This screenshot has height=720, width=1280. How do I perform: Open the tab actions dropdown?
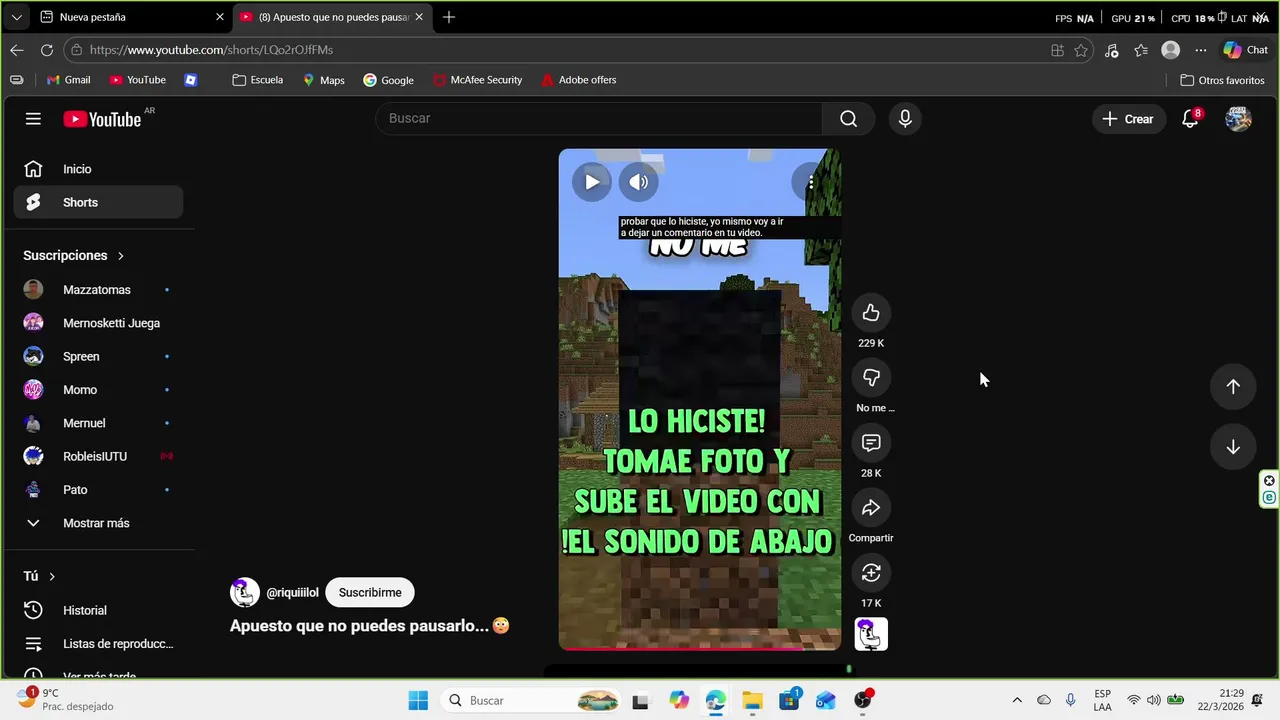click(16, 17)
